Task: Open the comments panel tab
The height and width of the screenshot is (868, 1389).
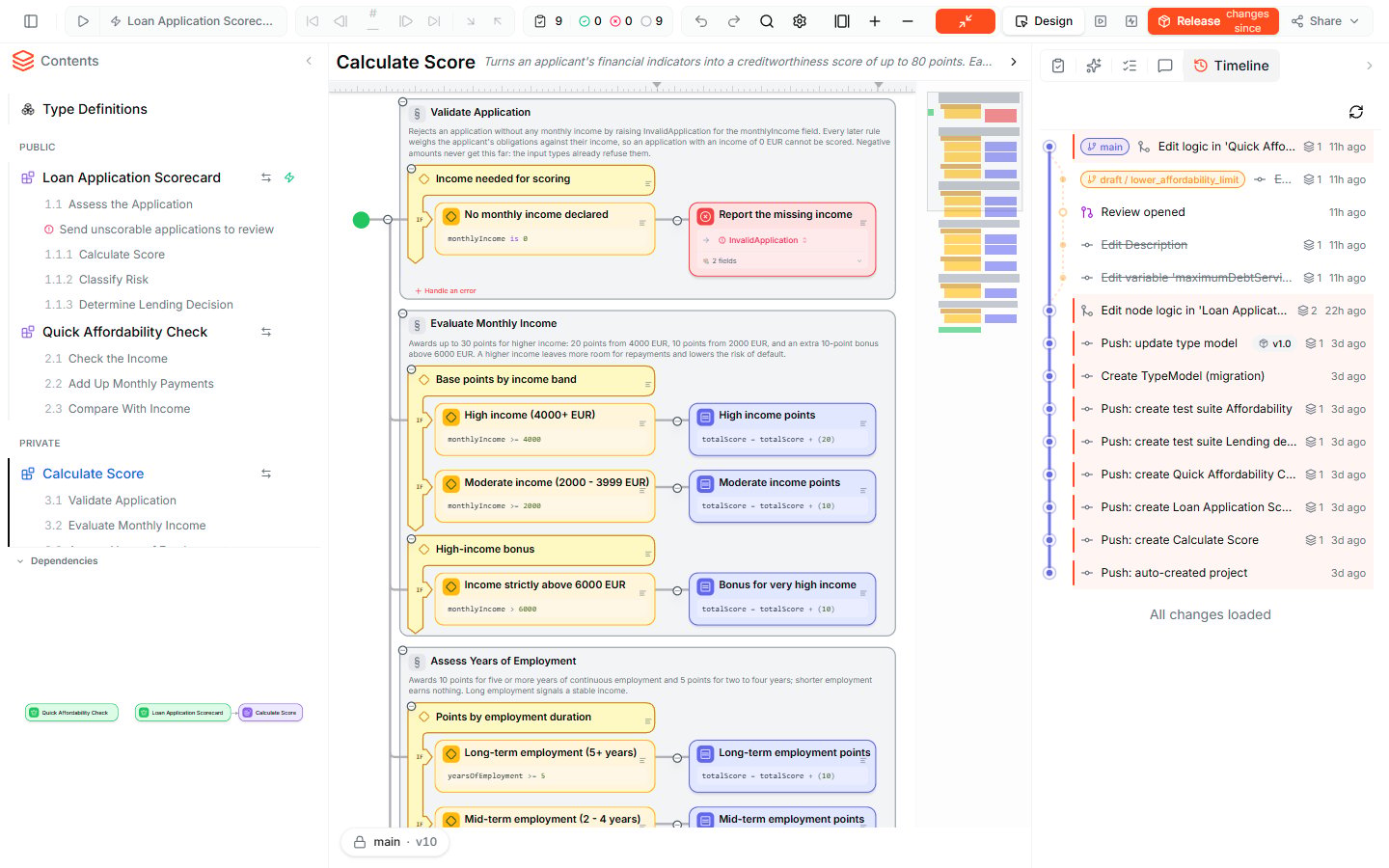Action: point(1164,66)
